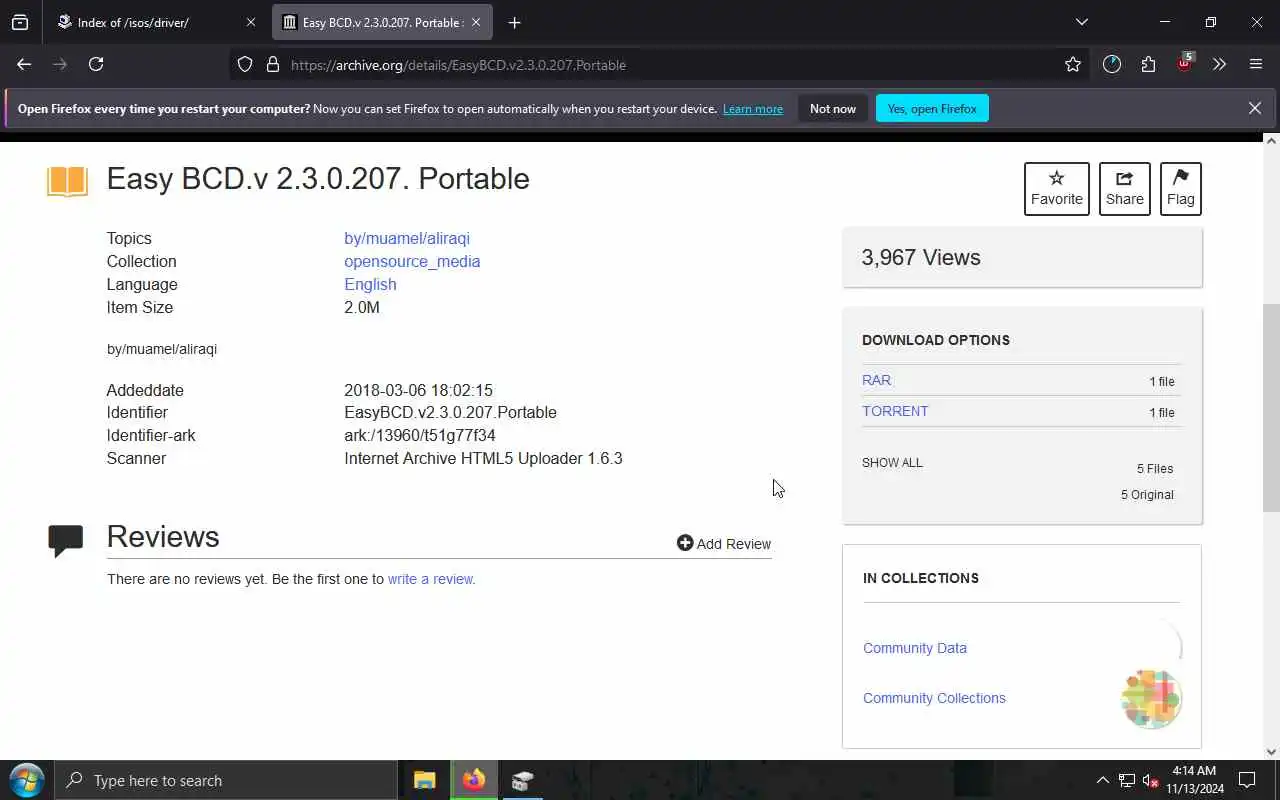Flag this item with the Flag button

pyautogui.click(x=1180, y=188)
